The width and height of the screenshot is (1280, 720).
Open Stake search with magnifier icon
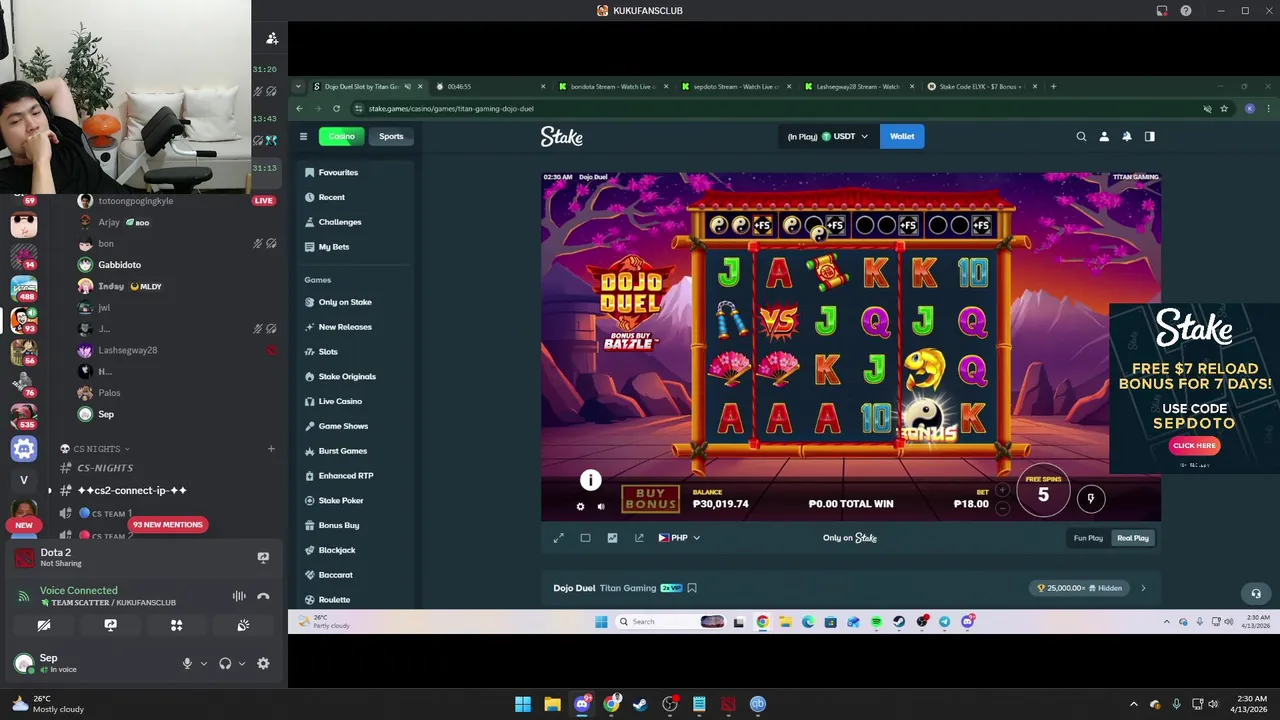1081,136
